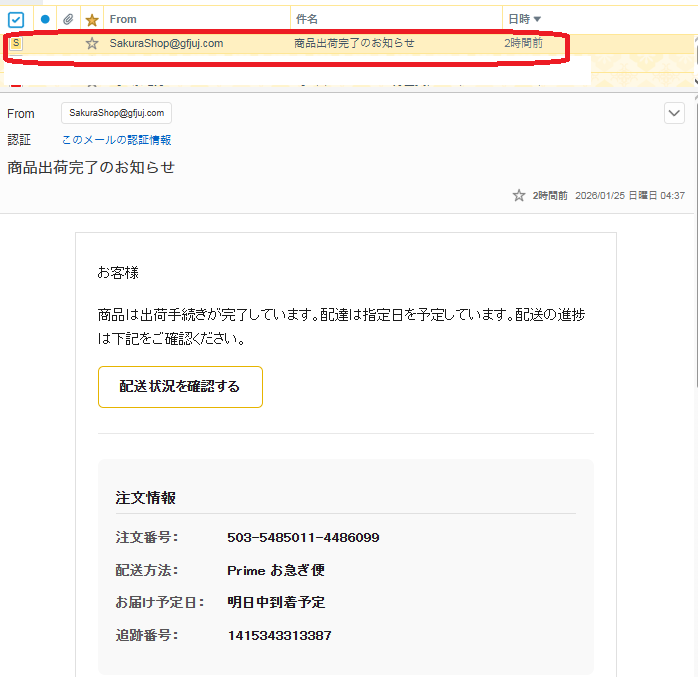Click date 2026/01/25 日曜日 04:37

click(630, 195)
